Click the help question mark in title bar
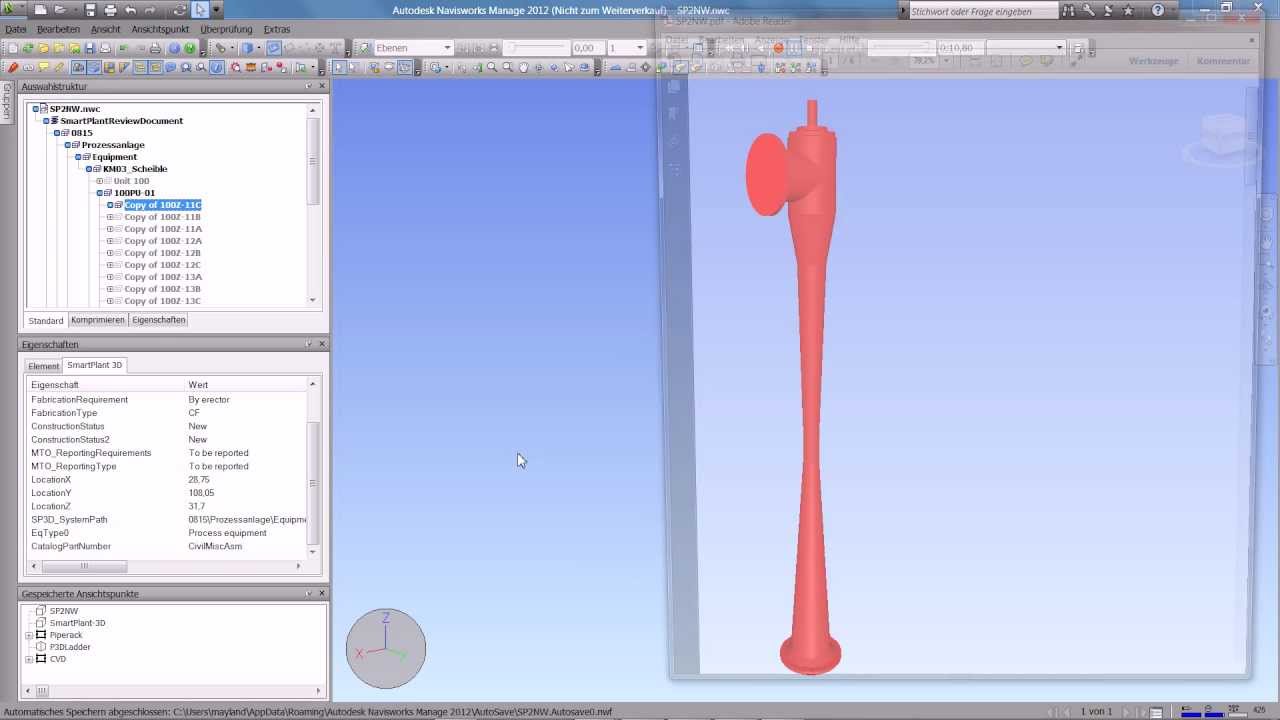Screen dimensions: 1280x720 [1158, 11]
